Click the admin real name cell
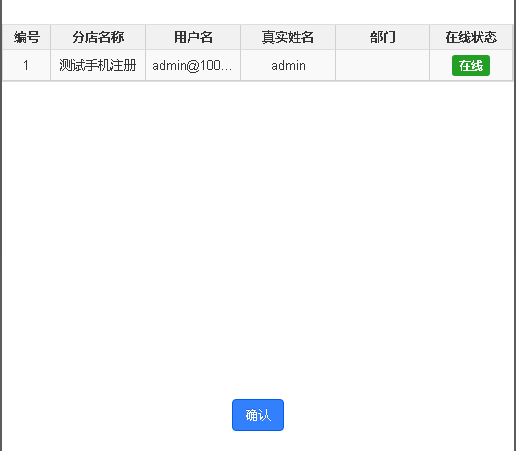Image resolution: width=516 pixels, height=451 pixels. 288,65
